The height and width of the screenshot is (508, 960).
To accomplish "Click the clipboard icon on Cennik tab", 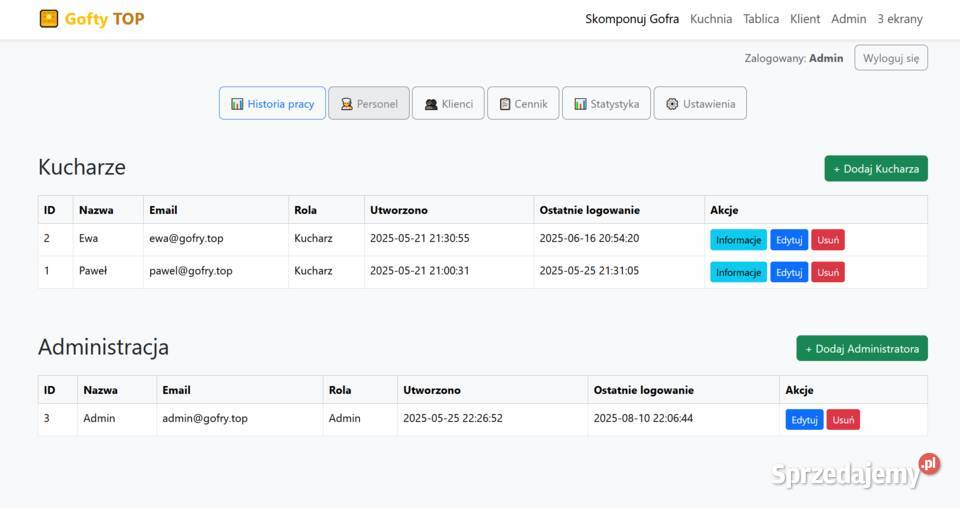I will click(x=504, y=104).
